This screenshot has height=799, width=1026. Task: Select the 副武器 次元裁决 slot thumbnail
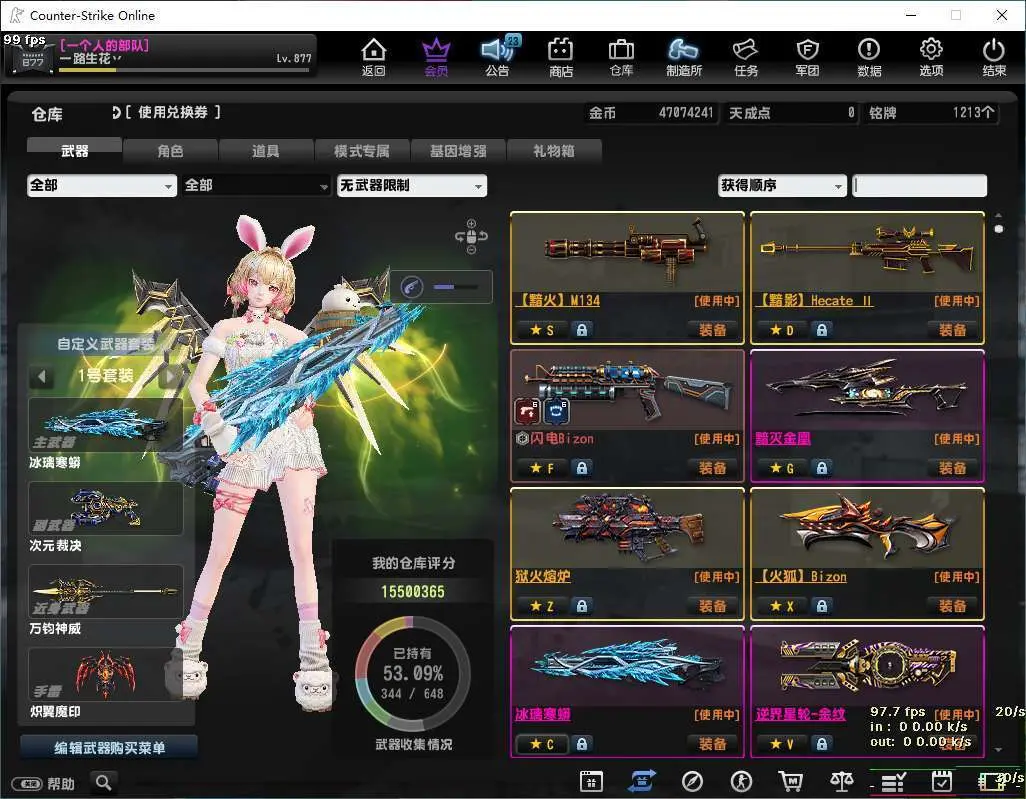click(x=105, y=508)
